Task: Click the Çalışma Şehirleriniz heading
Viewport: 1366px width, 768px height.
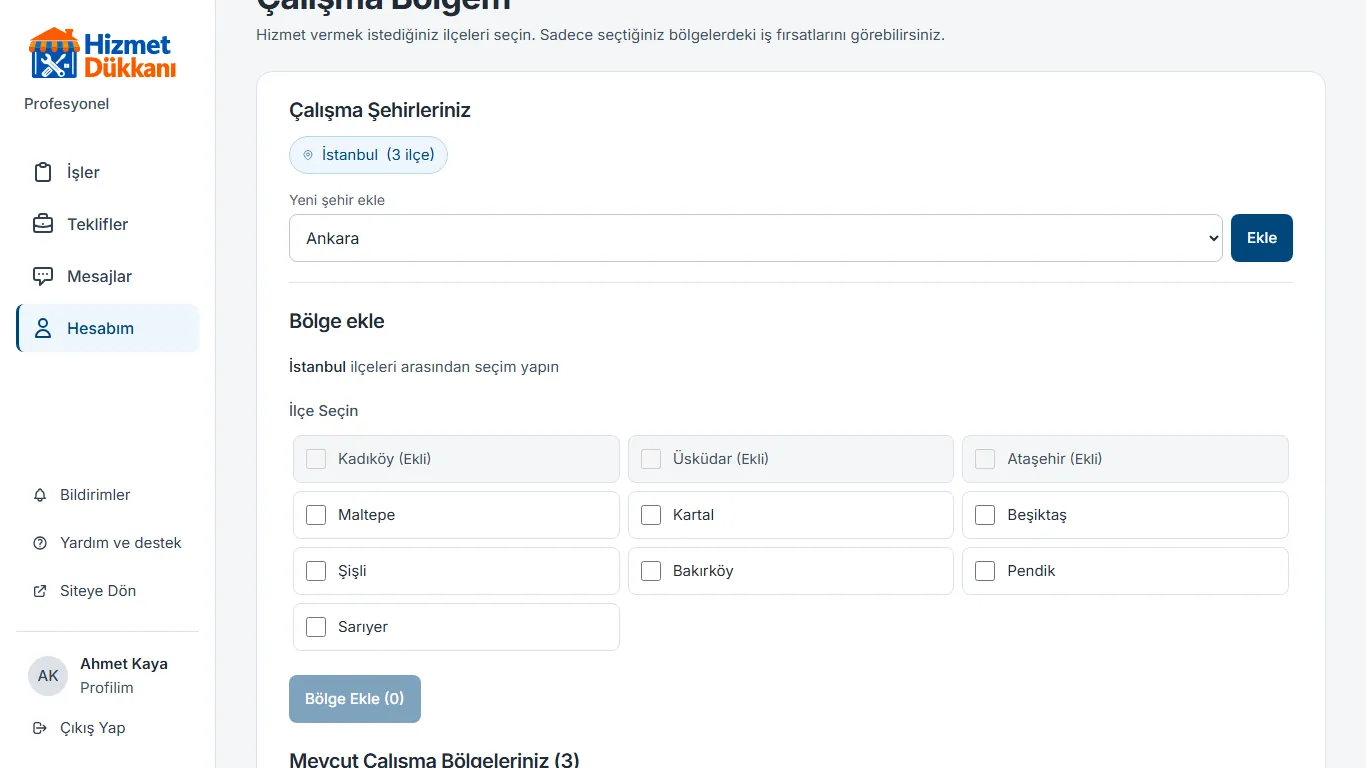Action: coord(380,110)
